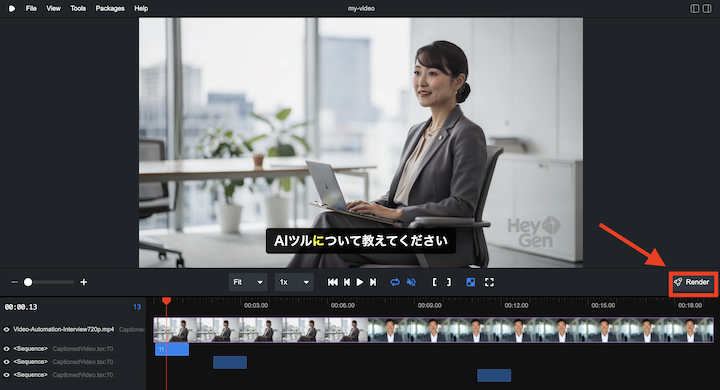This screenshot has height=390, width=720.
Task: Click the video thumbnail strip in timeline
Action: (433, 330)
